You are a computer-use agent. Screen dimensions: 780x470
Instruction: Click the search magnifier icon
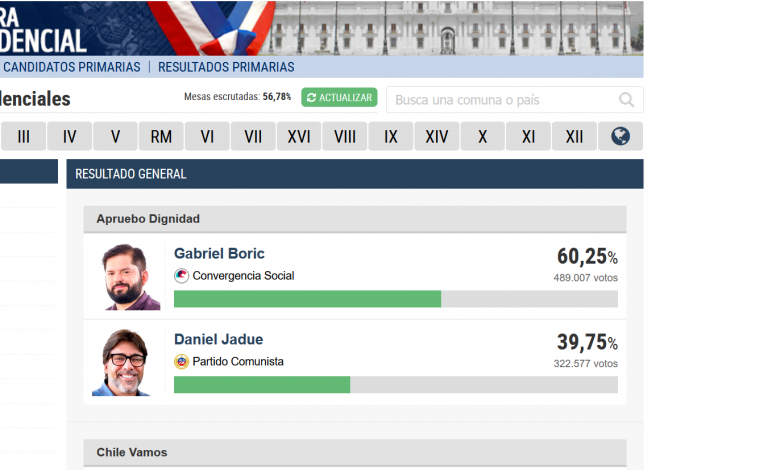point(627,99)
